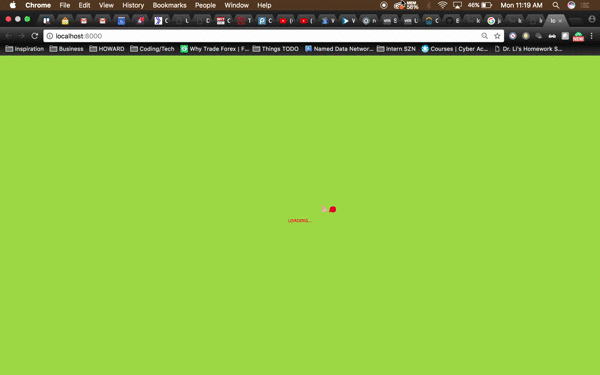Viewport: 600px width, 375px height.
Task: Open the Business bookmarks folder
Action: coord(66,49)
